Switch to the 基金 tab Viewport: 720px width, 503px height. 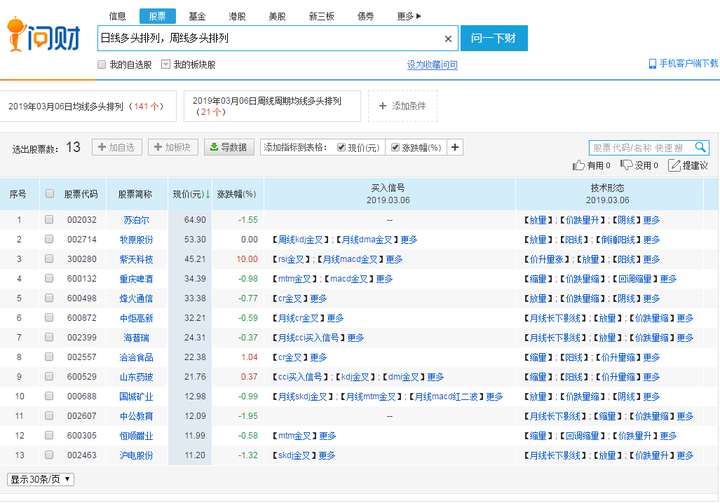(197, 16)
